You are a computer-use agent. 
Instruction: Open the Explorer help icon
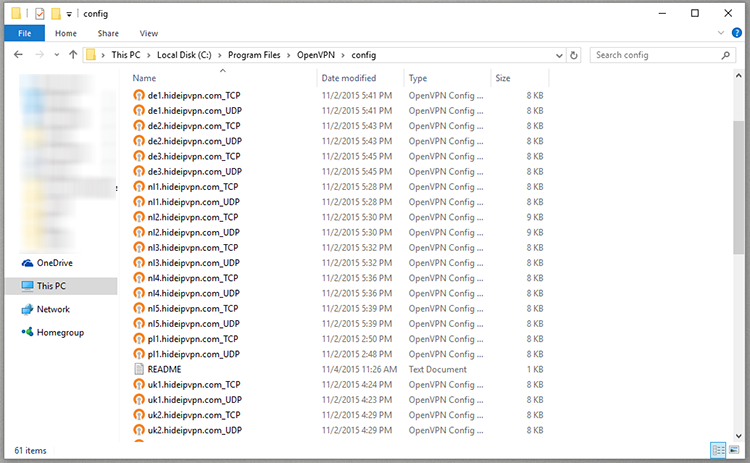click(x=737, y=33)
